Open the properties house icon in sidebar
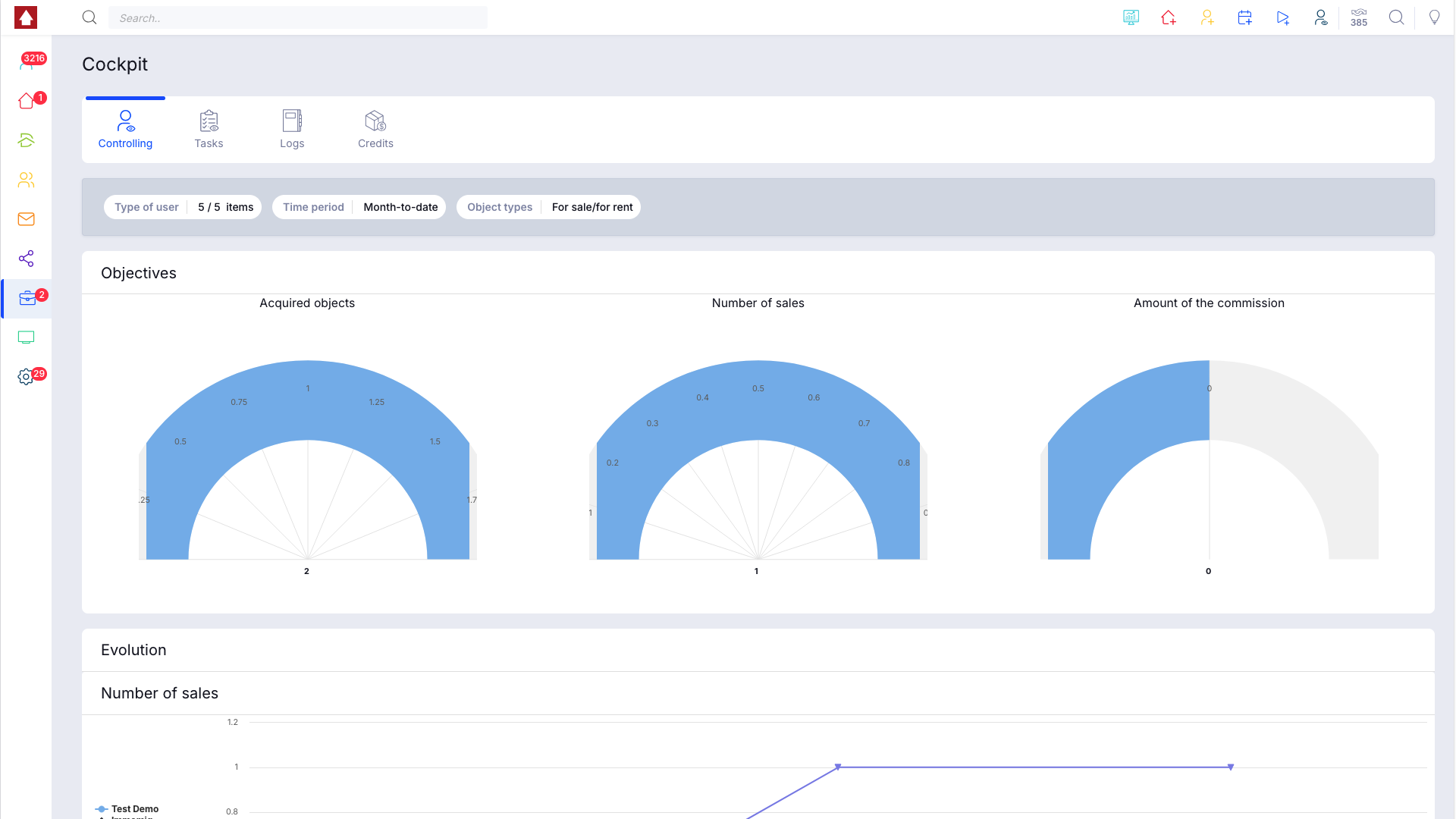 click(27, 101)
